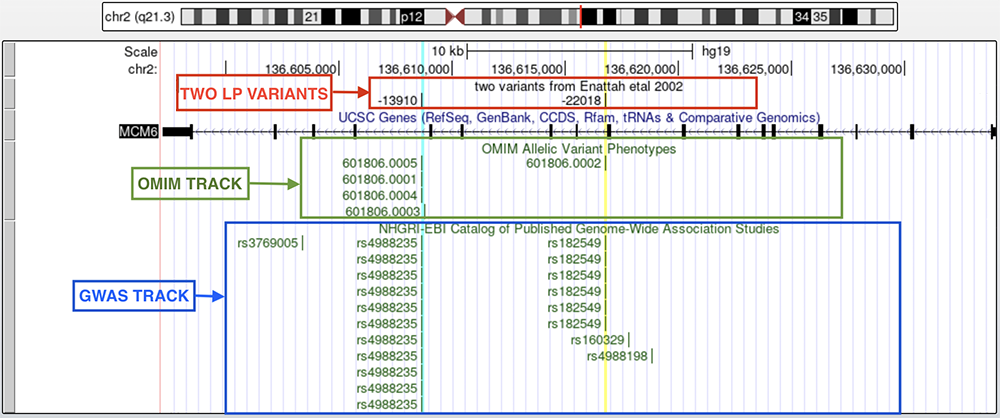The image size is (1000, 418).
Task: Select the -13910 variant item
Action: (399, 101)
